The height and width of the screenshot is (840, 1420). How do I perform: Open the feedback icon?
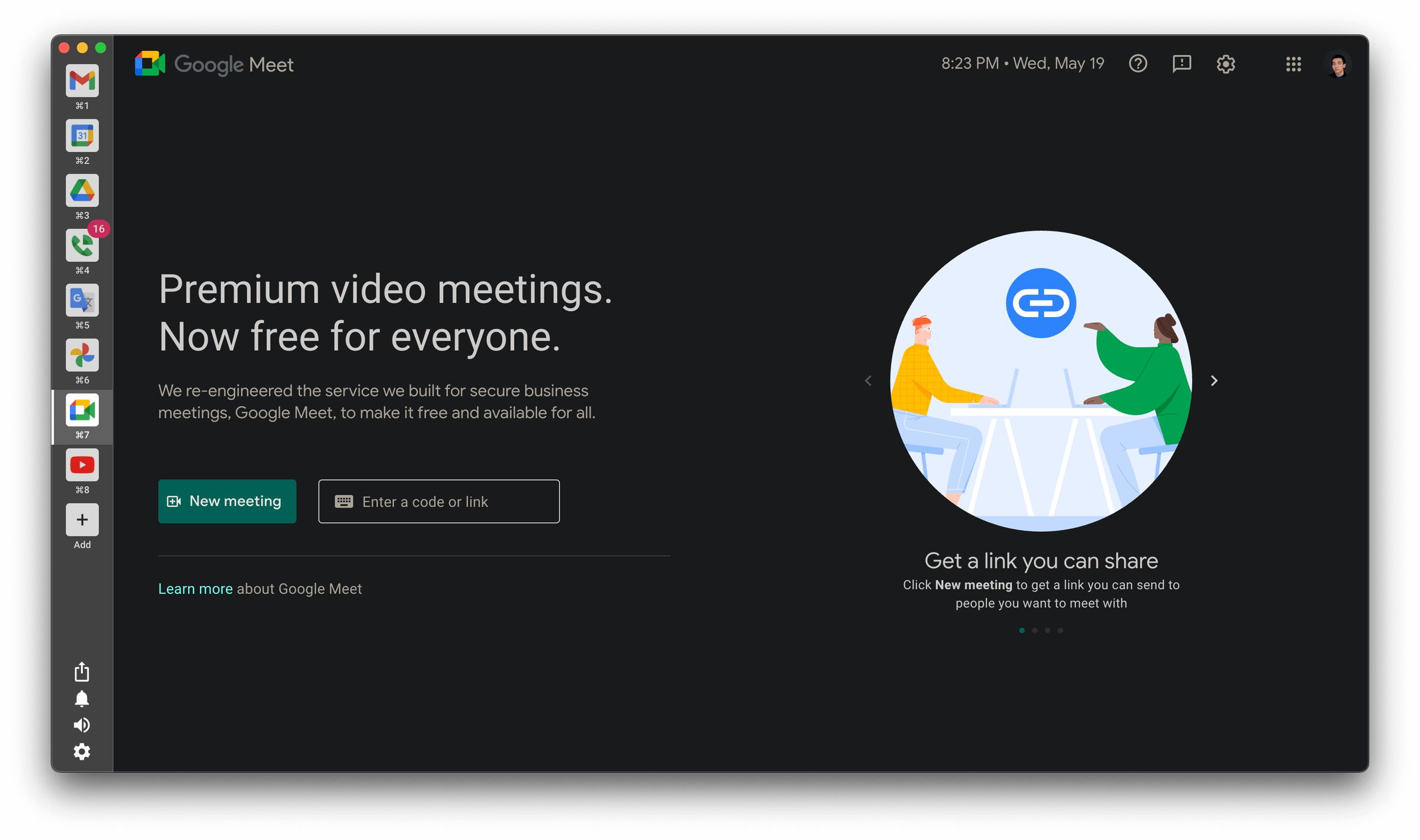1180,63
